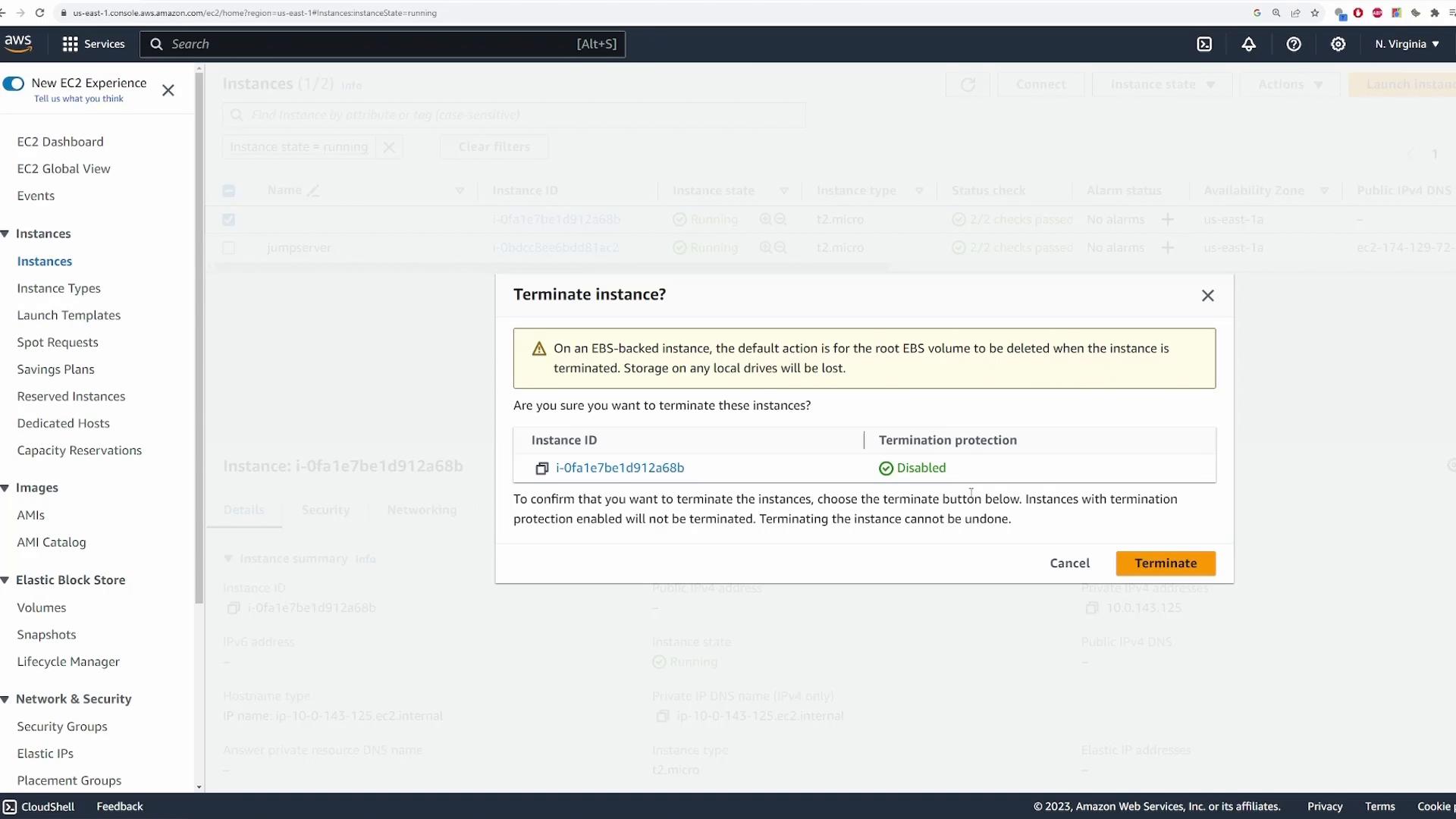Click the browser reload icon
The width and height of the screenshot is (1456, 819).
[x=39, y=13]
